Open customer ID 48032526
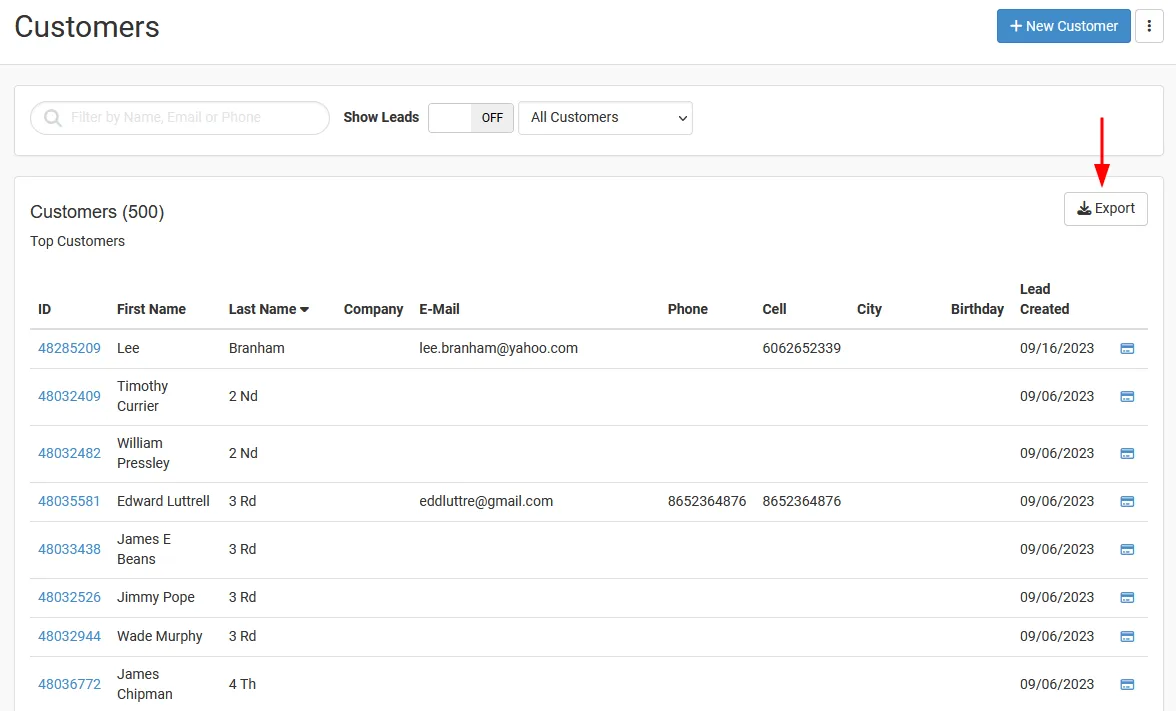The width and height of the screenshot is (1176, 711). pos(69,597)
